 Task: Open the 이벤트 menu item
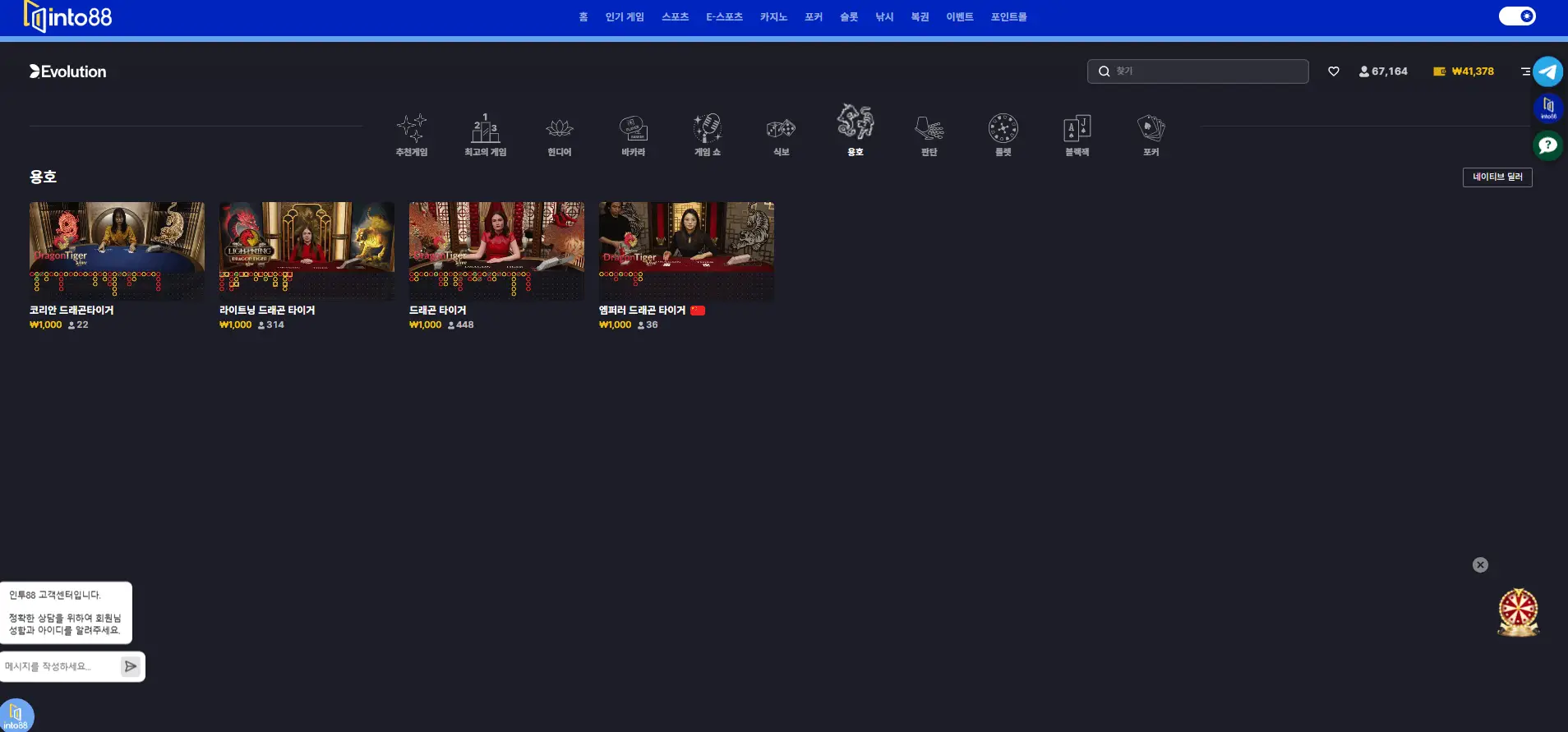960,16
